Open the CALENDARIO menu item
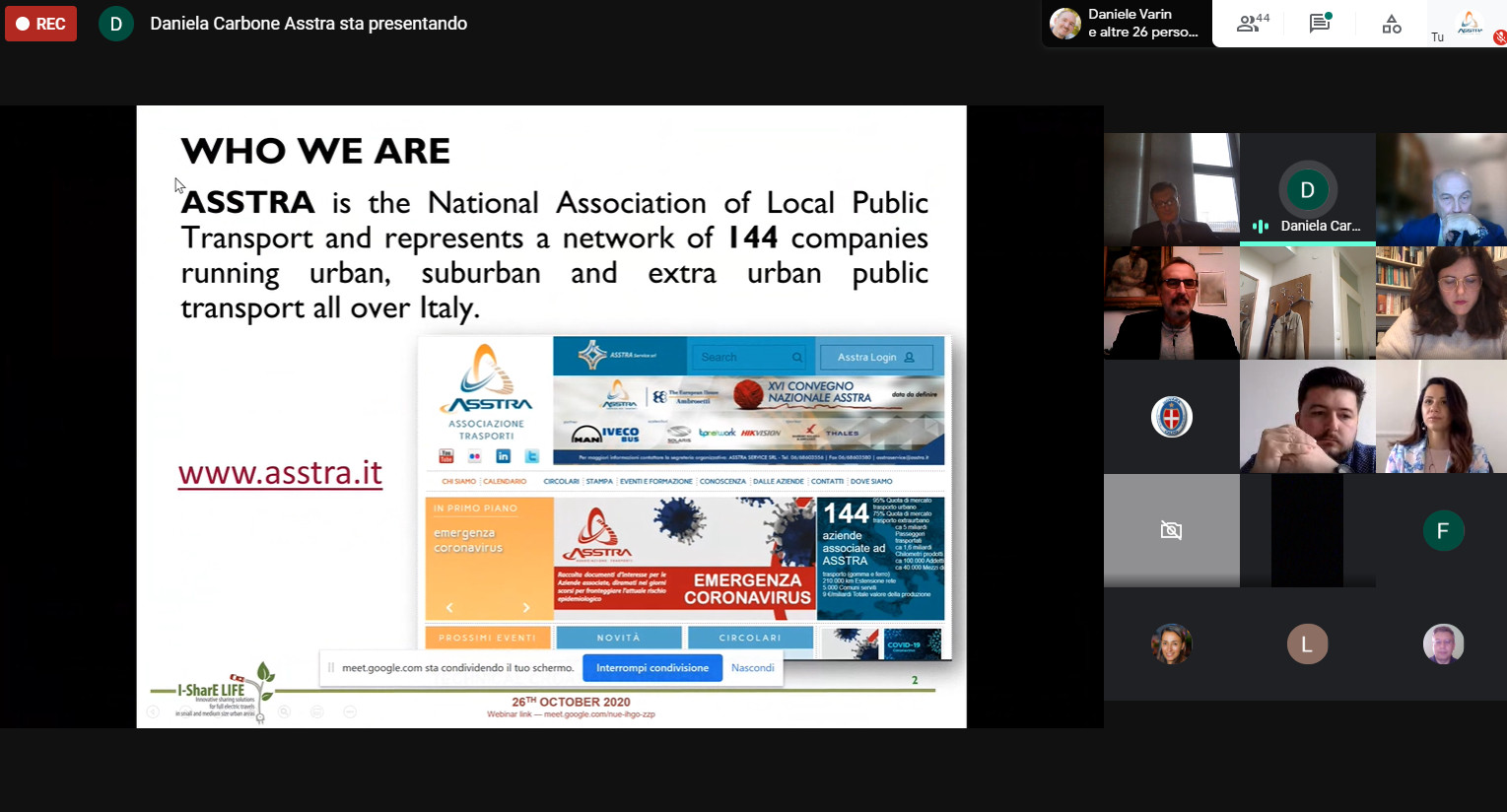 pos(505,481)
